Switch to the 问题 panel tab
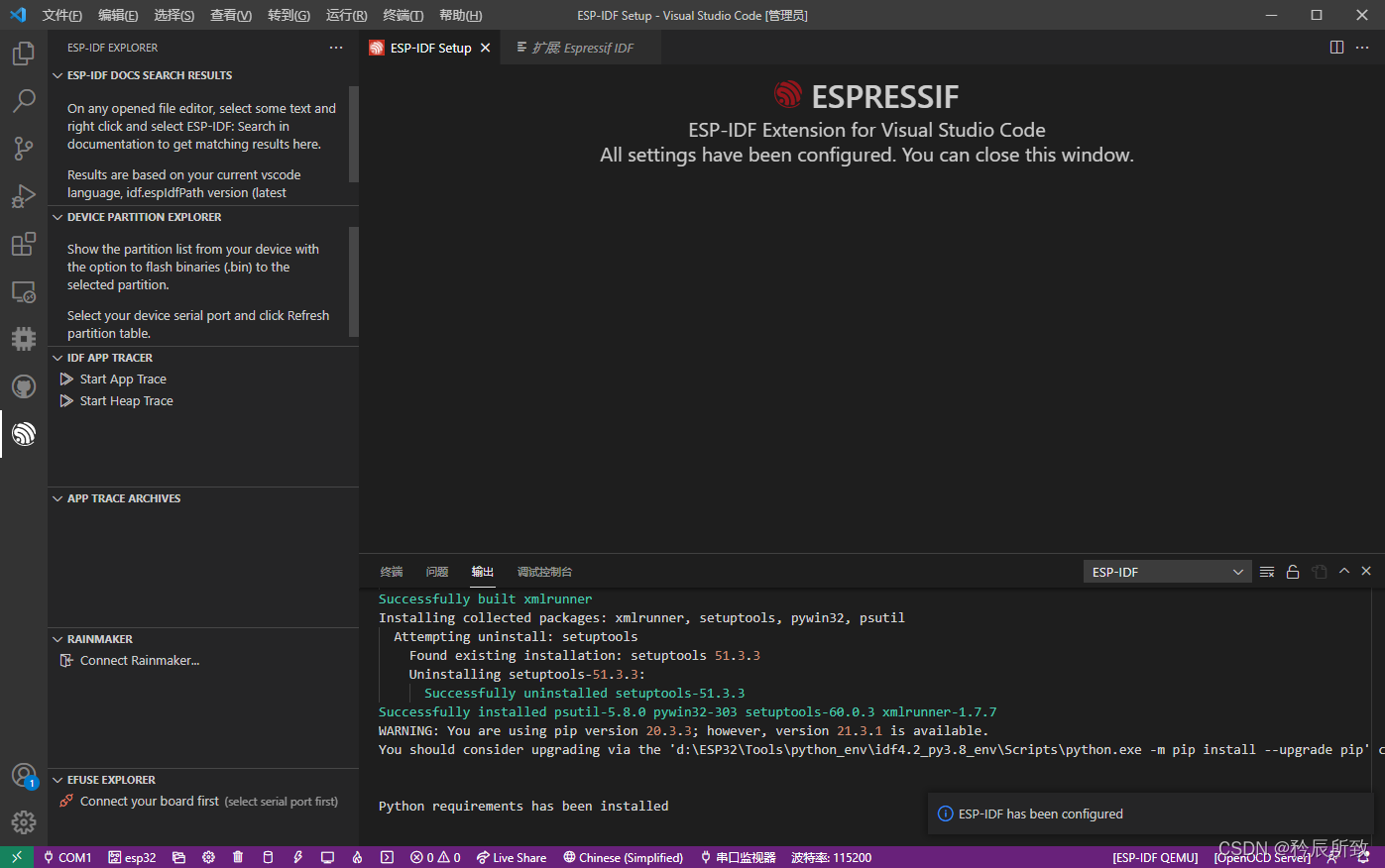Image resolution: width=1385 pixels, height=868 pixels. [x=437, y=572]
